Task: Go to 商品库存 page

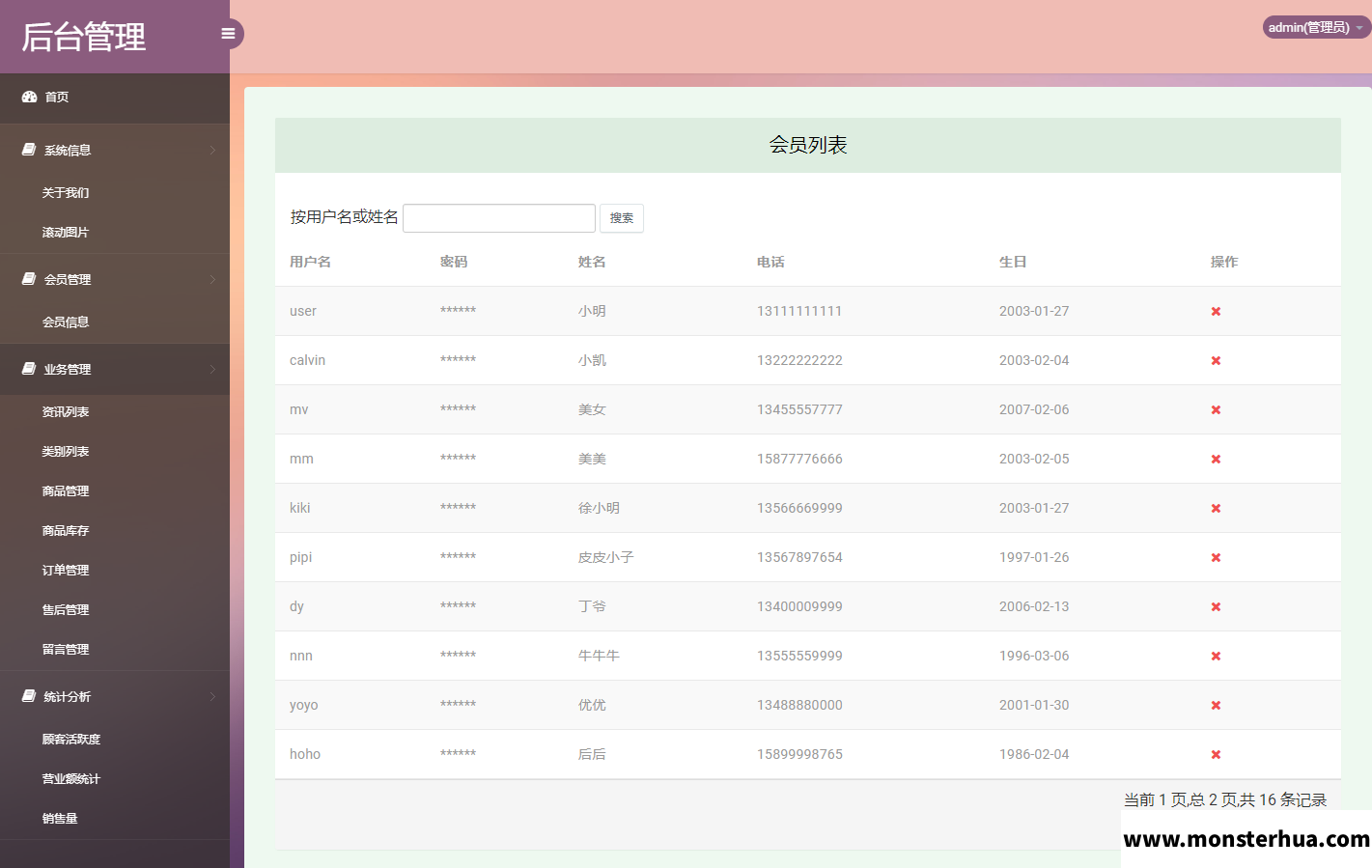Action: click(66, 531)
